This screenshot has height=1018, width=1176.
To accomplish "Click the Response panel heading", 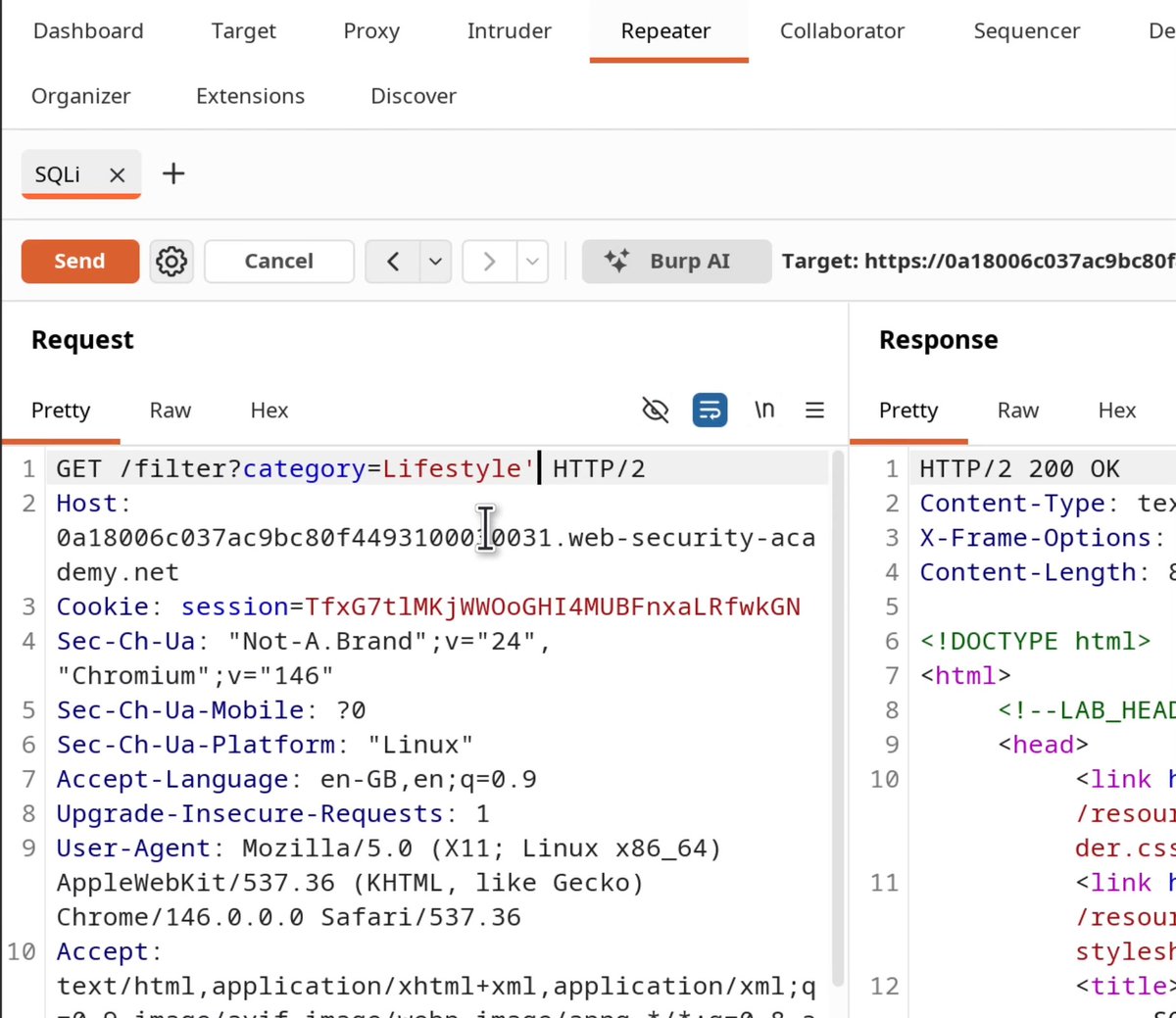I will pos(939,340).
